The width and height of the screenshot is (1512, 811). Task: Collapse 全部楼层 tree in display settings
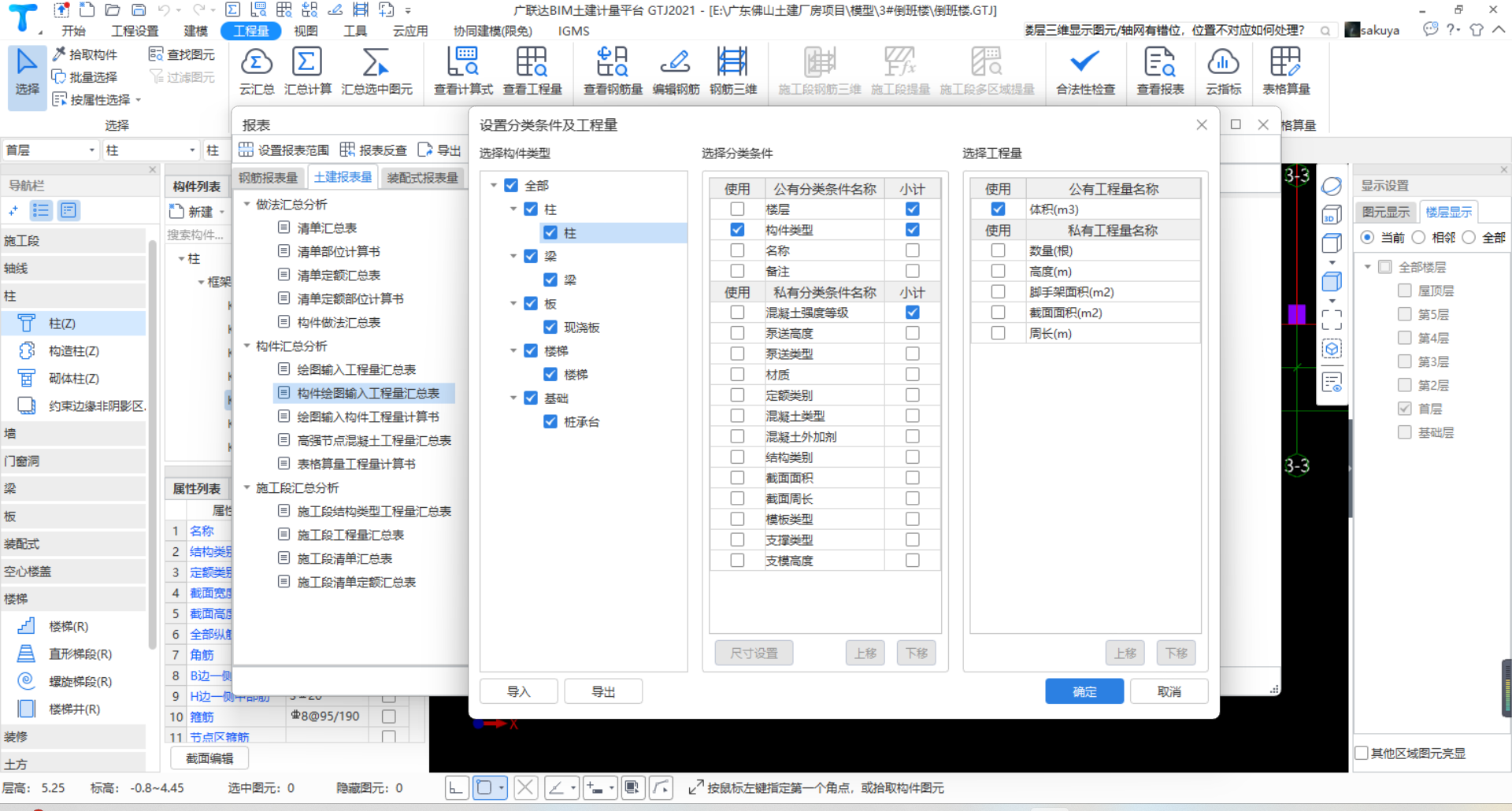(x=1368, y=267)
